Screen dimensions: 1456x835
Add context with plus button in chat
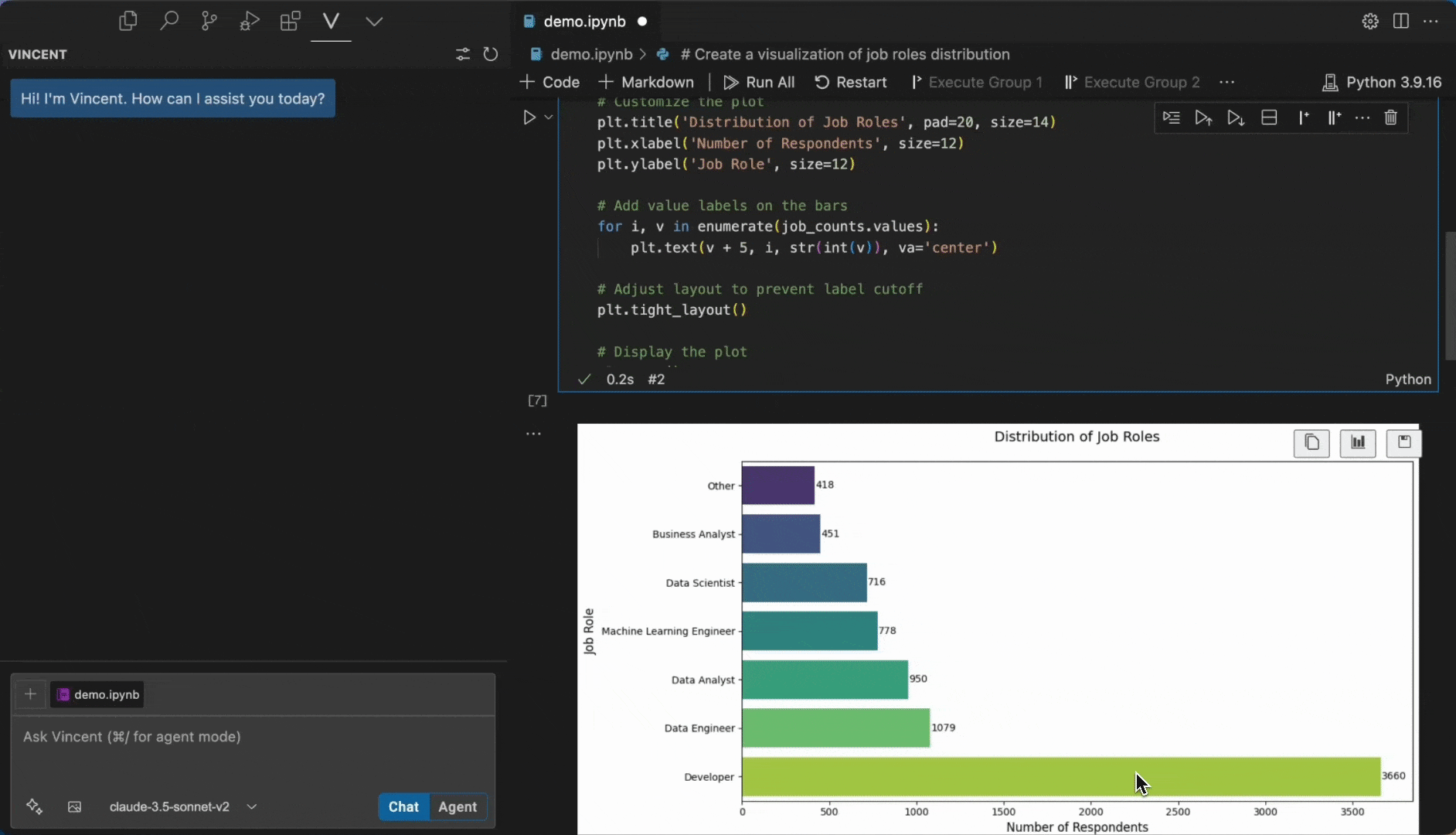[30, 694]
